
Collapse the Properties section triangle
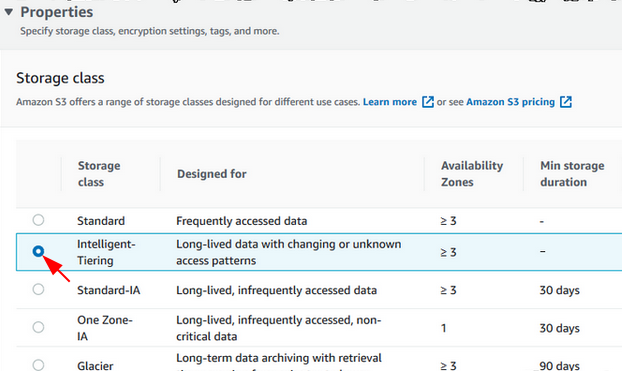(9, 12)
